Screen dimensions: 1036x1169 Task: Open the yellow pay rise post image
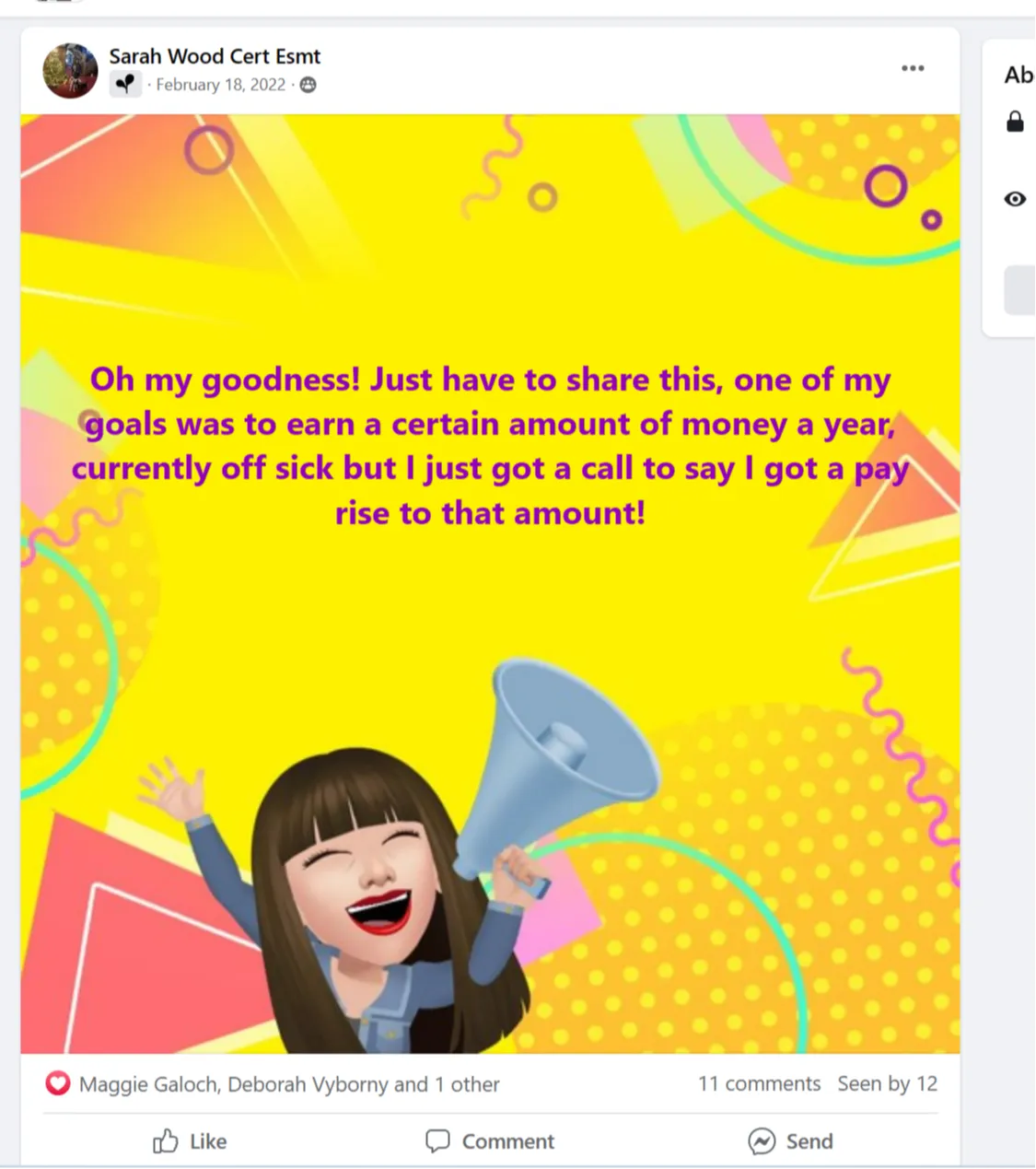pyautogui.click(x=490, y=583)
